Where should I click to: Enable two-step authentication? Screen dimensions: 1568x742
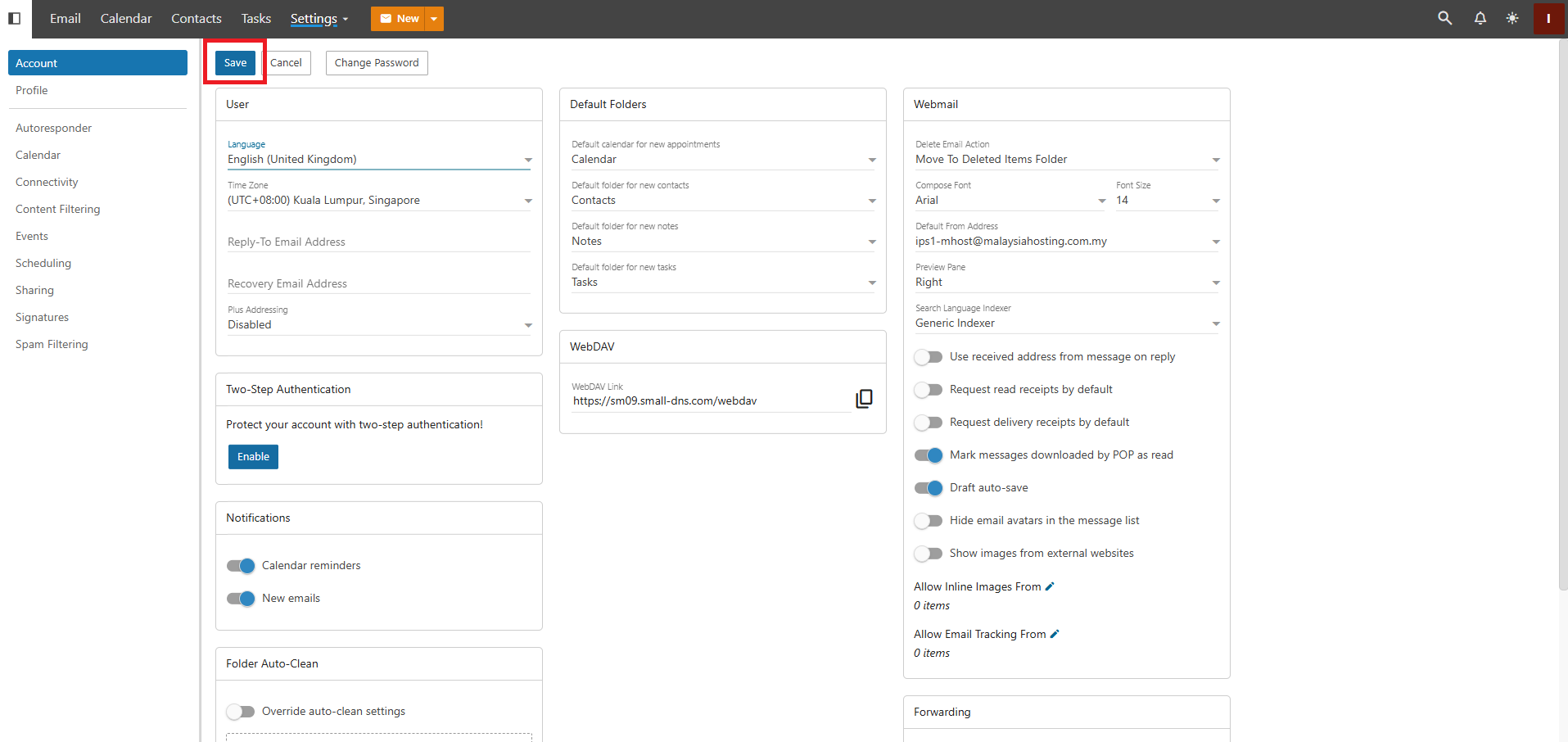(x=253, y=457)
